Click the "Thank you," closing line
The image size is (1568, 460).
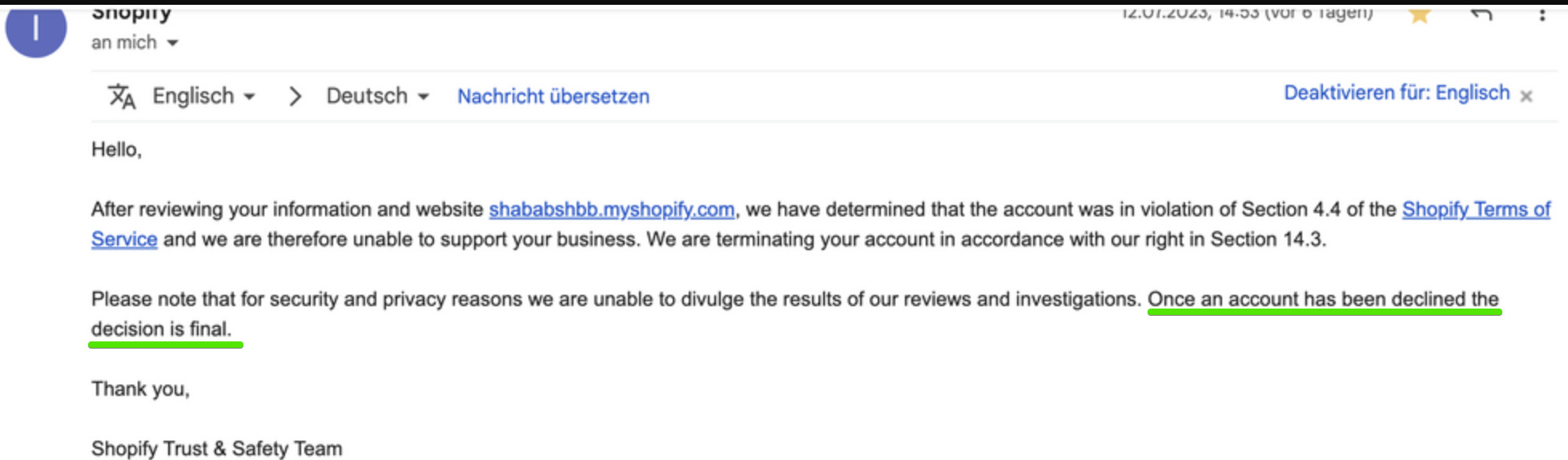(x=140, y=389)
